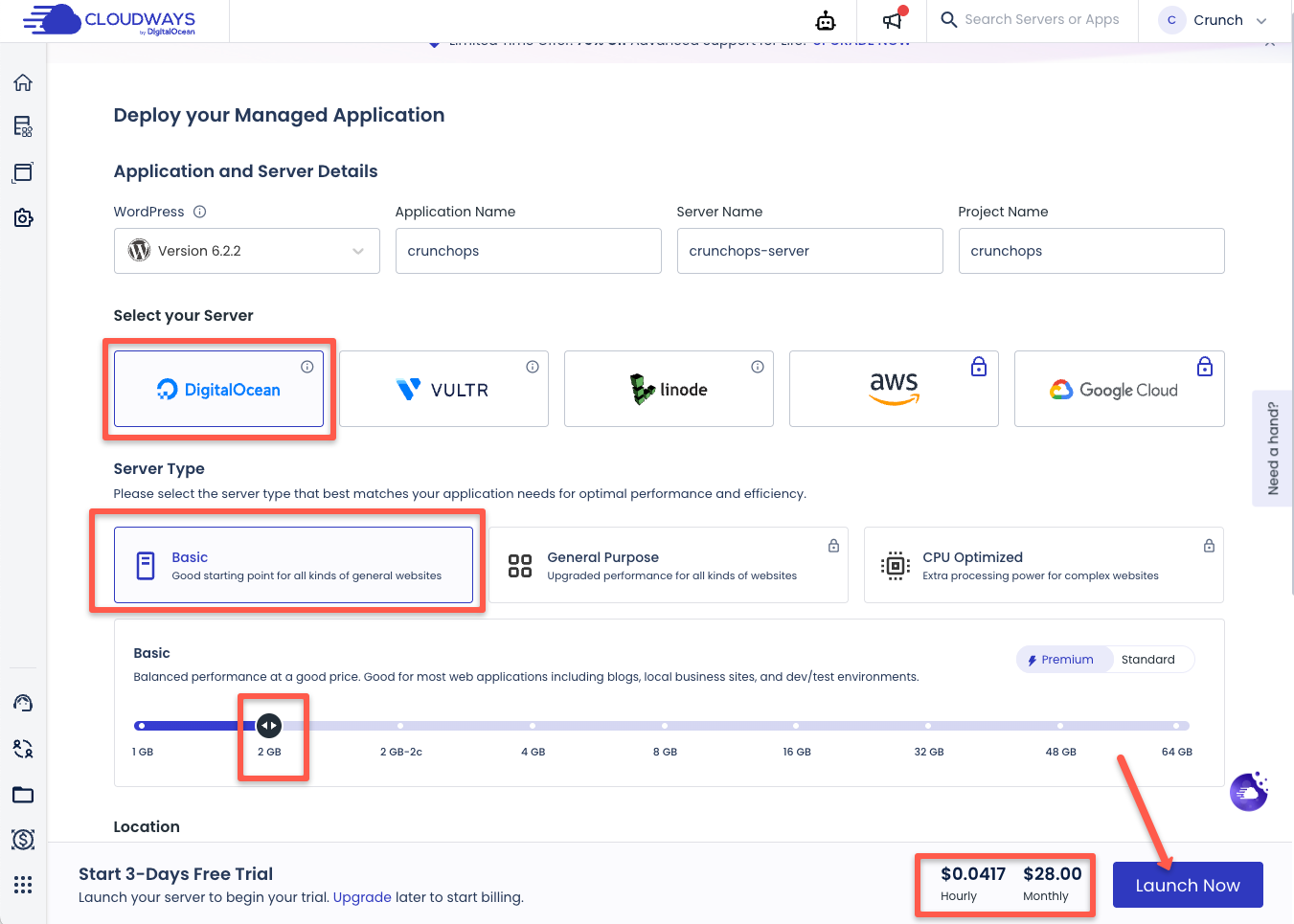Open Applications icon in sidebar
The image size is (1294, 924).
23,172
